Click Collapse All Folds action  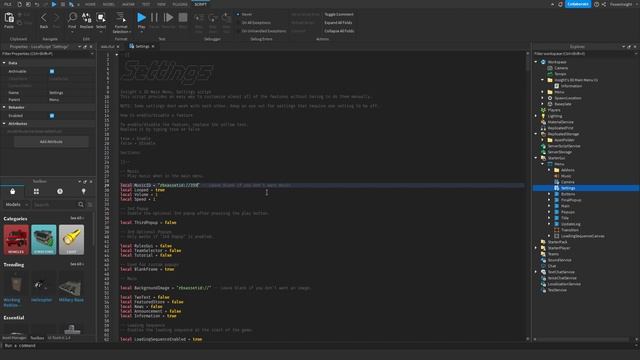click(339, 31)
